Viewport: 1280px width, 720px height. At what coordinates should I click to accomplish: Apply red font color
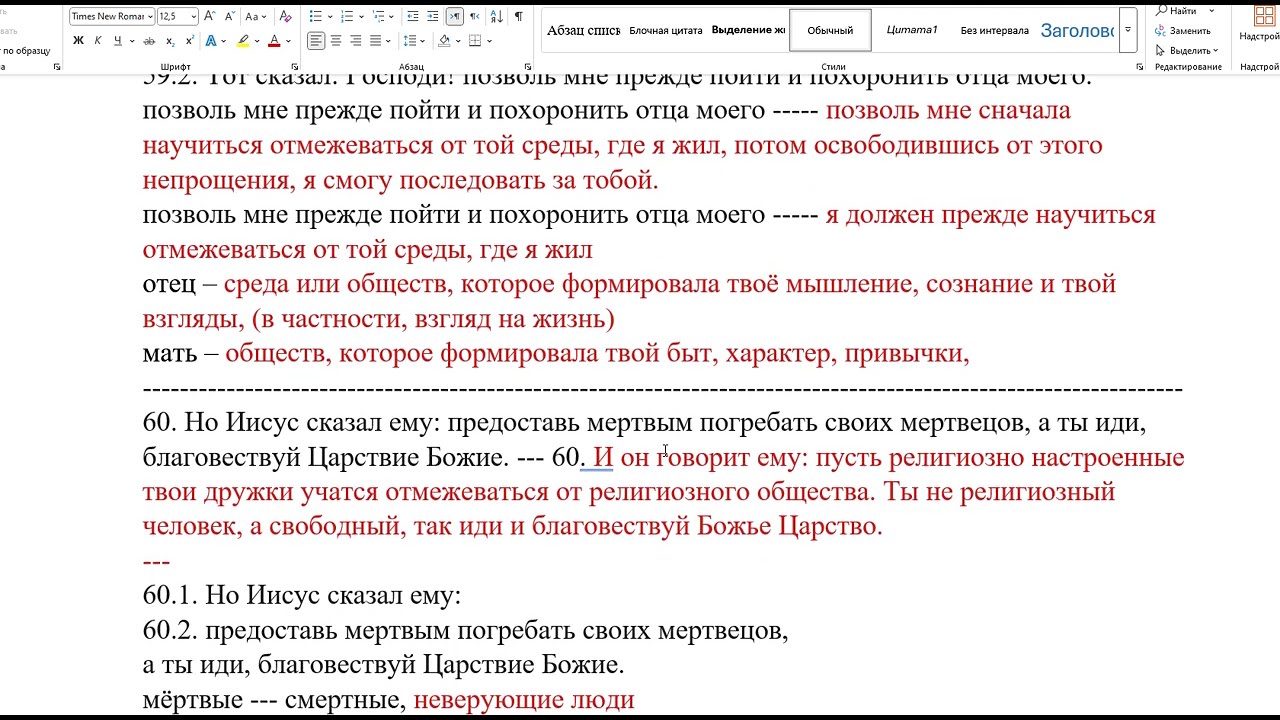tap(274, 41)
